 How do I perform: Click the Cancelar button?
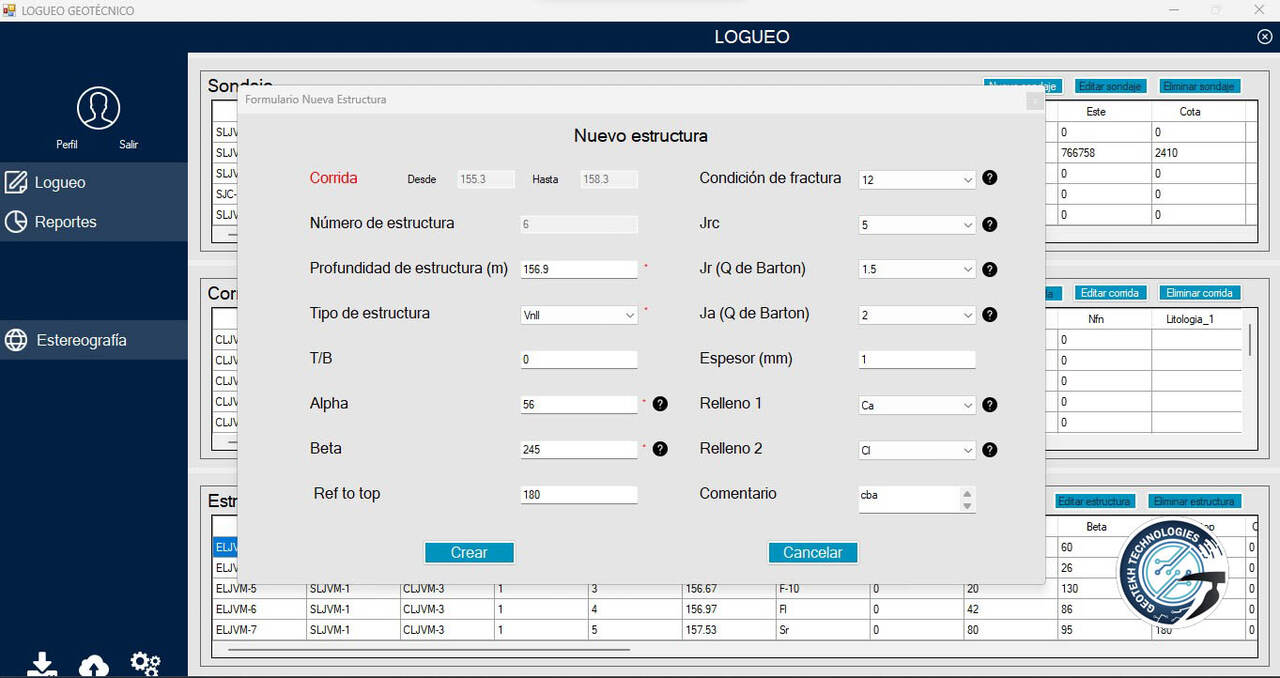pyautogui.click(x=812, y=552)
